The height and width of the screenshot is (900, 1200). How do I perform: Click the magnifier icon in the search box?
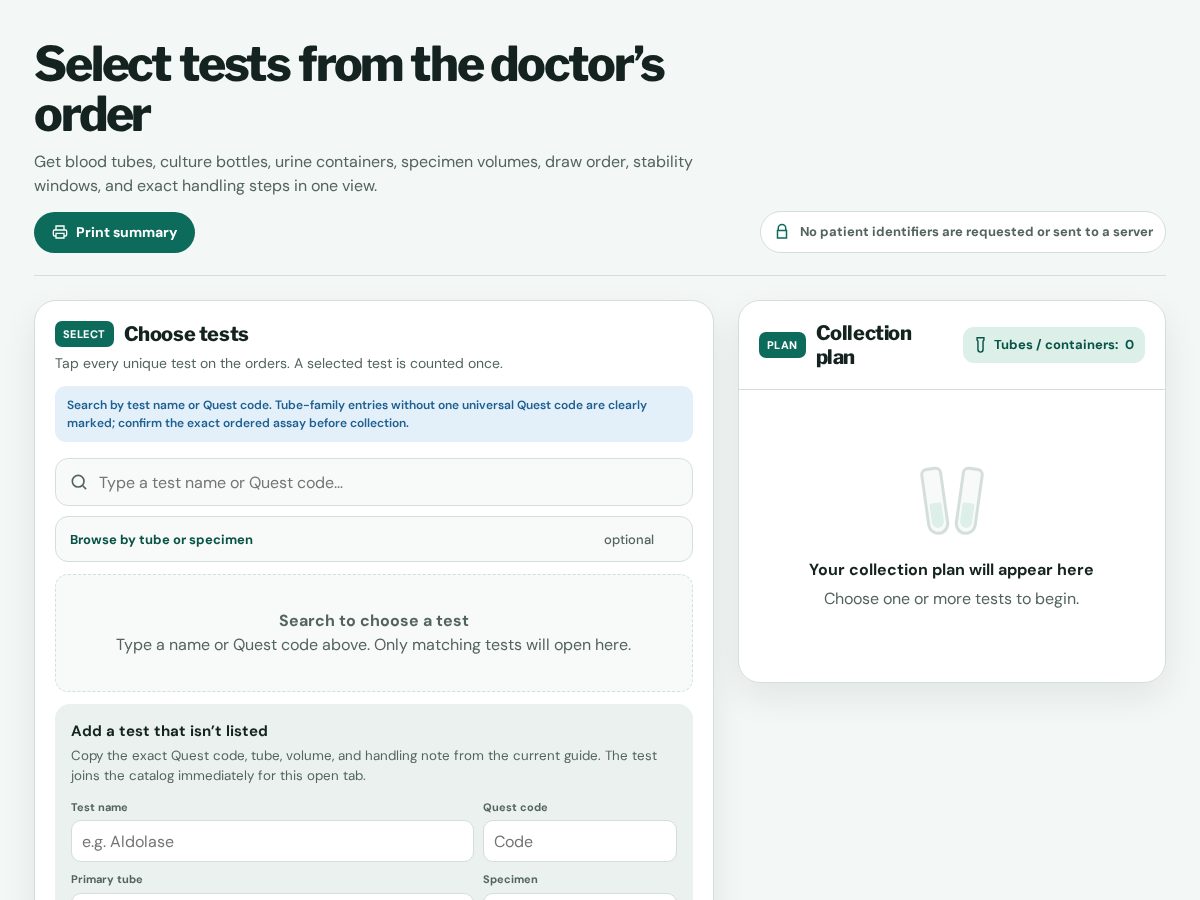(x=79, y=482)
